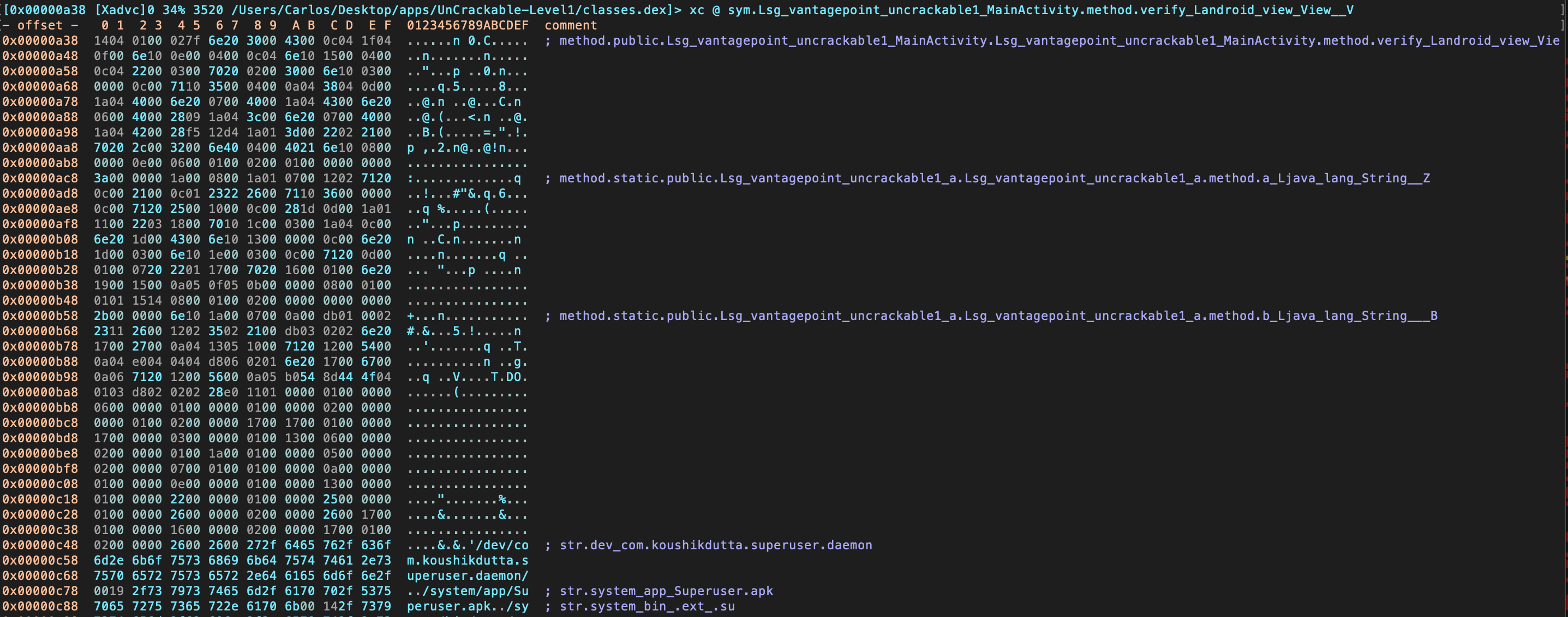Click the 'comment' column header
Image resolution: width=1568 pixels, height=617 pixels.
pyautogui.click(x=570, y=26)
